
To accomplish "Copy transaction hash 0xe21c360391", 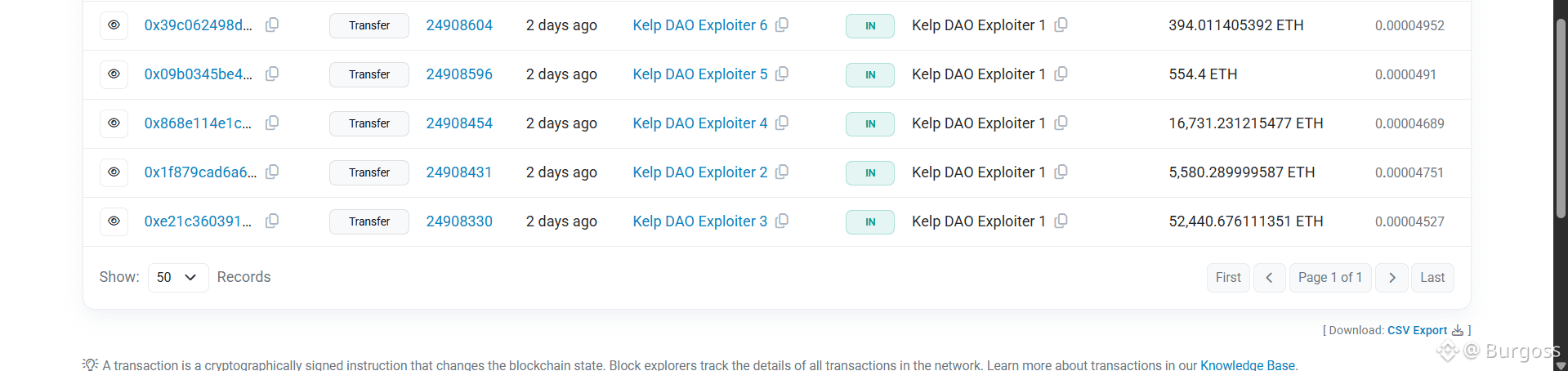I will click(272, 221).
